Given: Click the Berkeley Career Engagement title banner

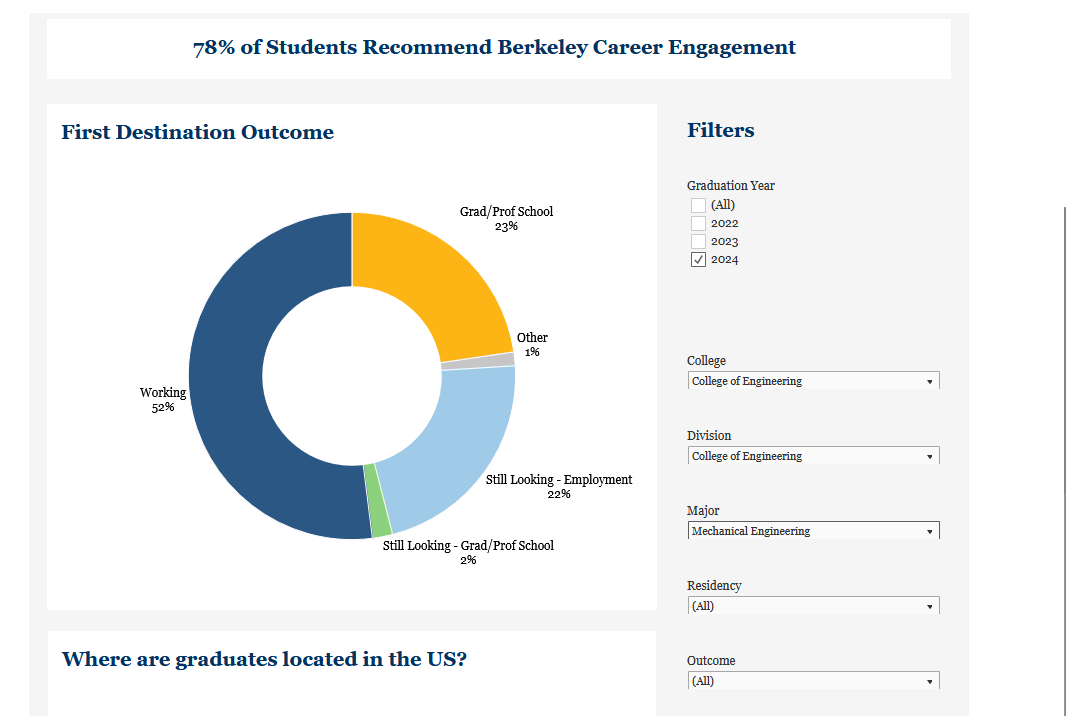Looking at the screenshot, I should (494, 47).
